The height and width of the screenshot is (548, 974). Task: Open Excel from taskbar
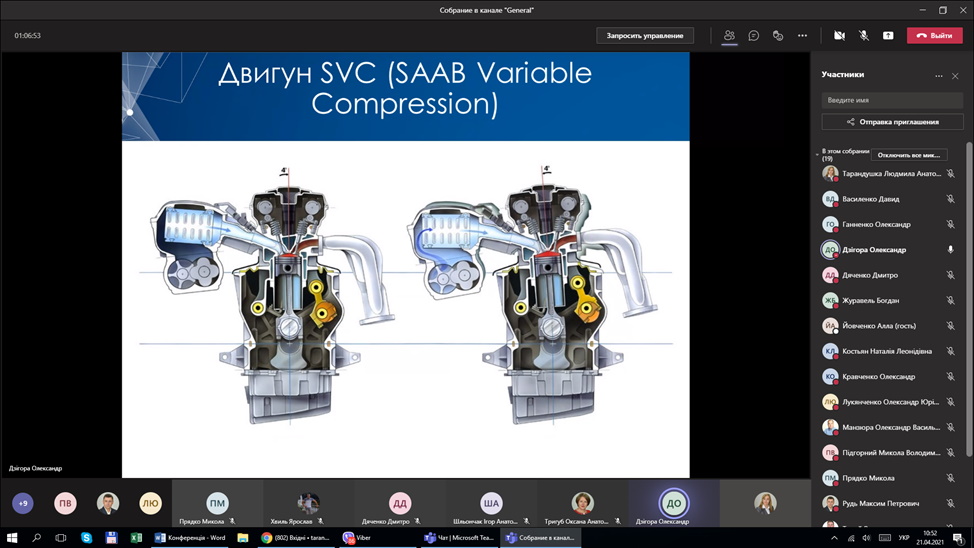point(136,537)
